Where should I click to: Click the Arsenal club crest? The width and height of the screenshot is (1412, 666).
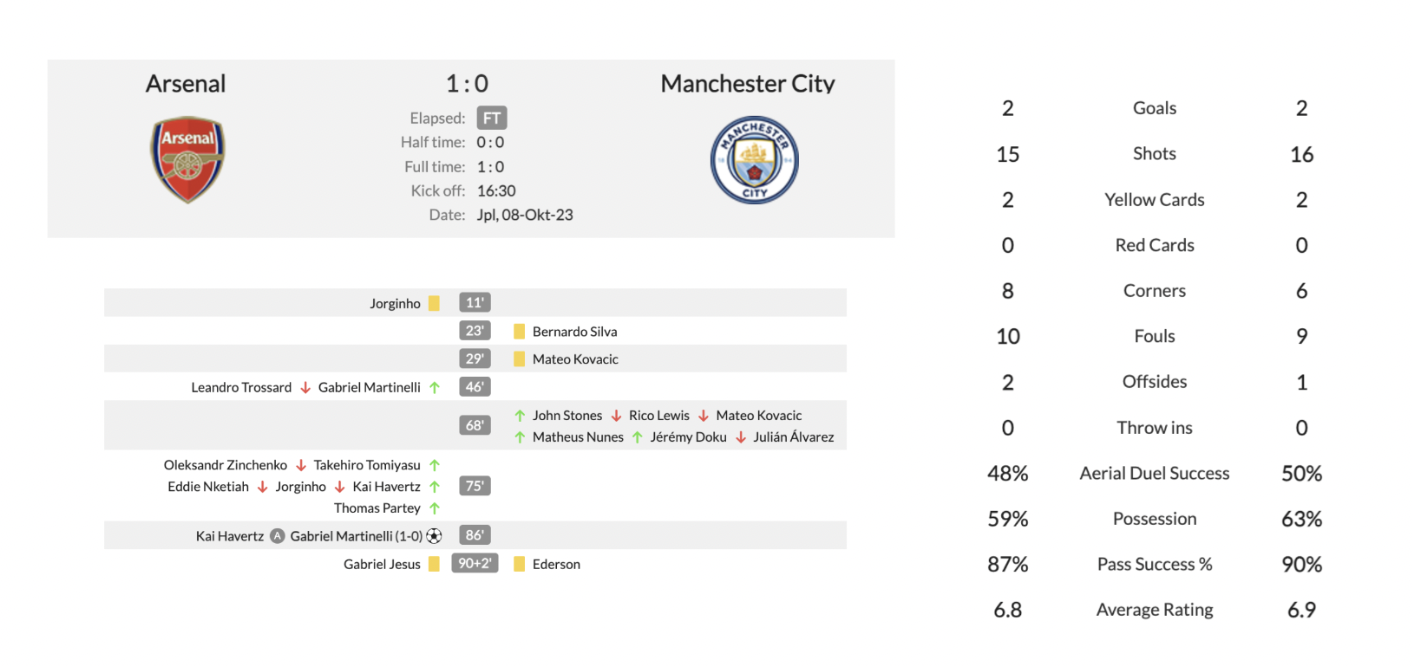click(187, 160)
